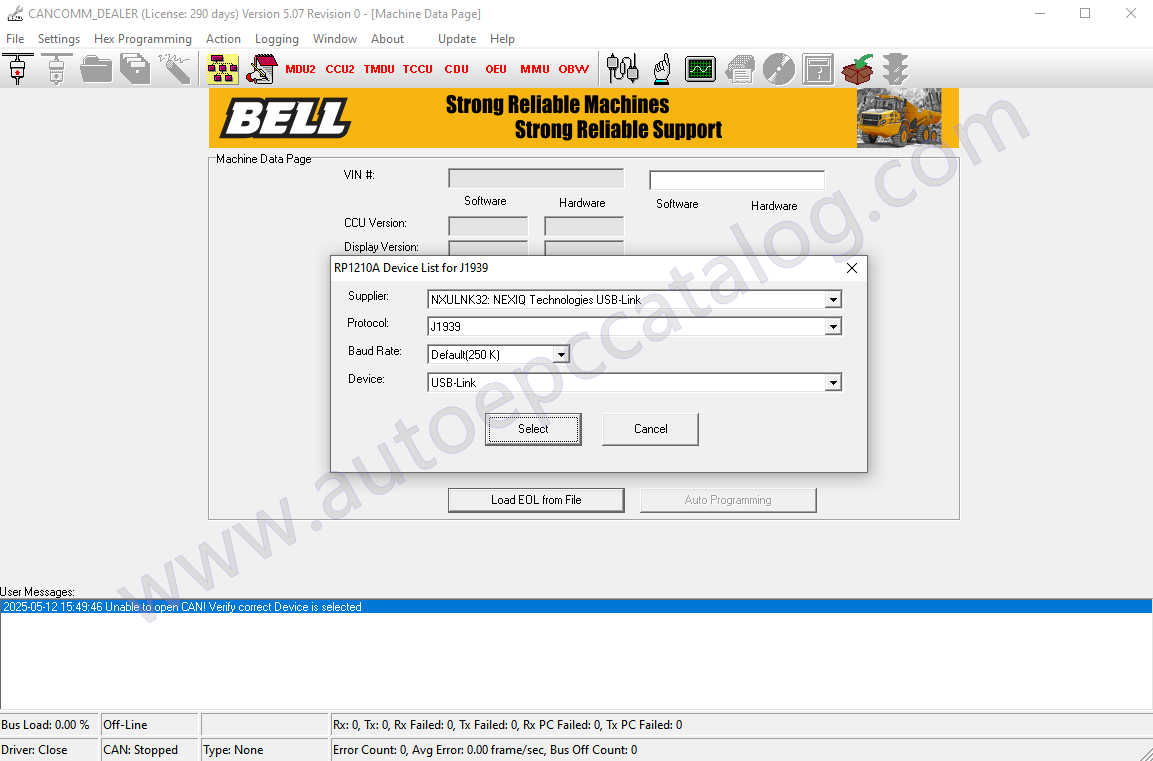Open the Help menu

click(502, 39)
